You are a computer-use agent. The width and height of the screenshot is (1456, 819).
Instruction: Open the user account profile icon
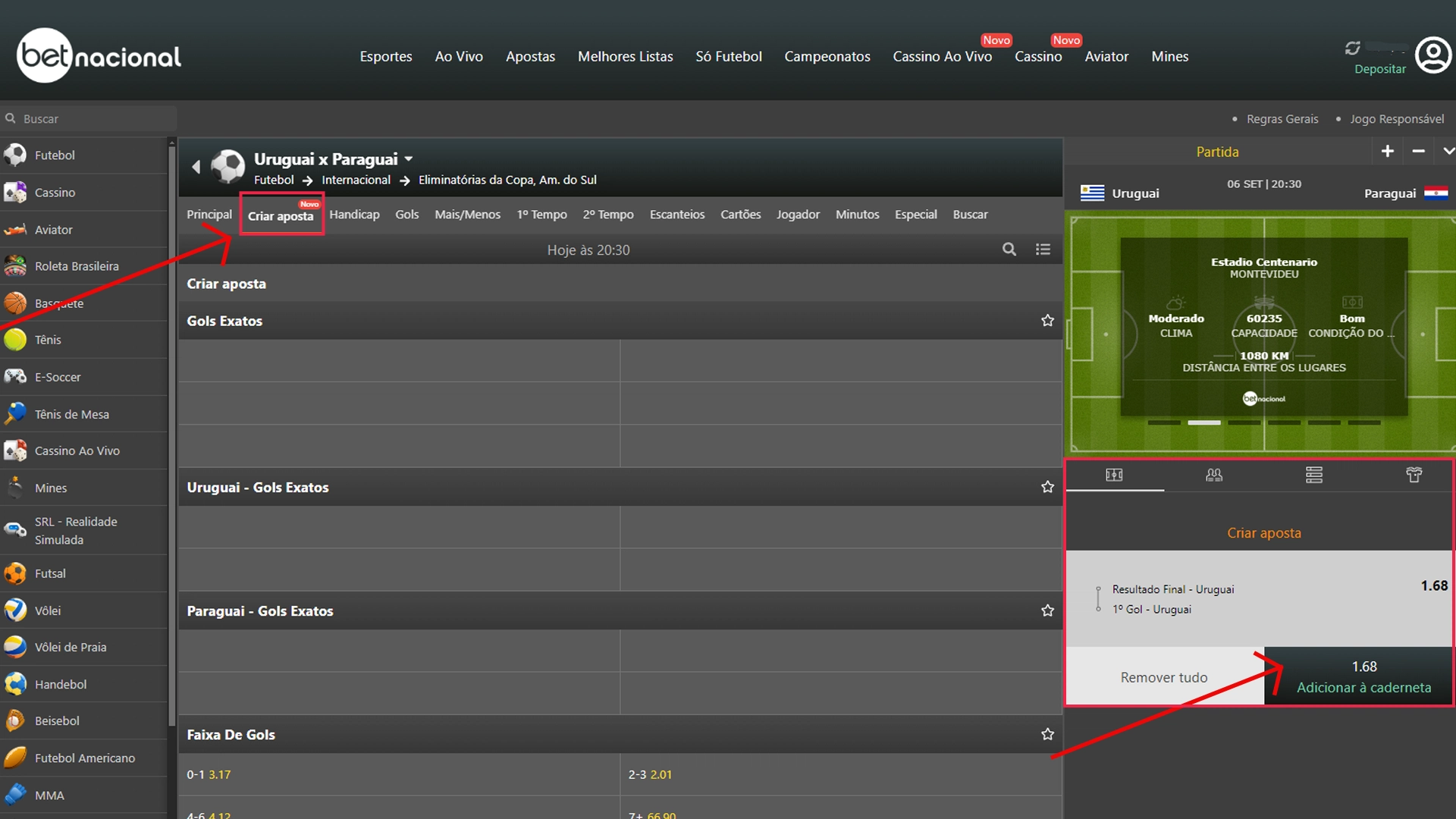[1433, 55]
